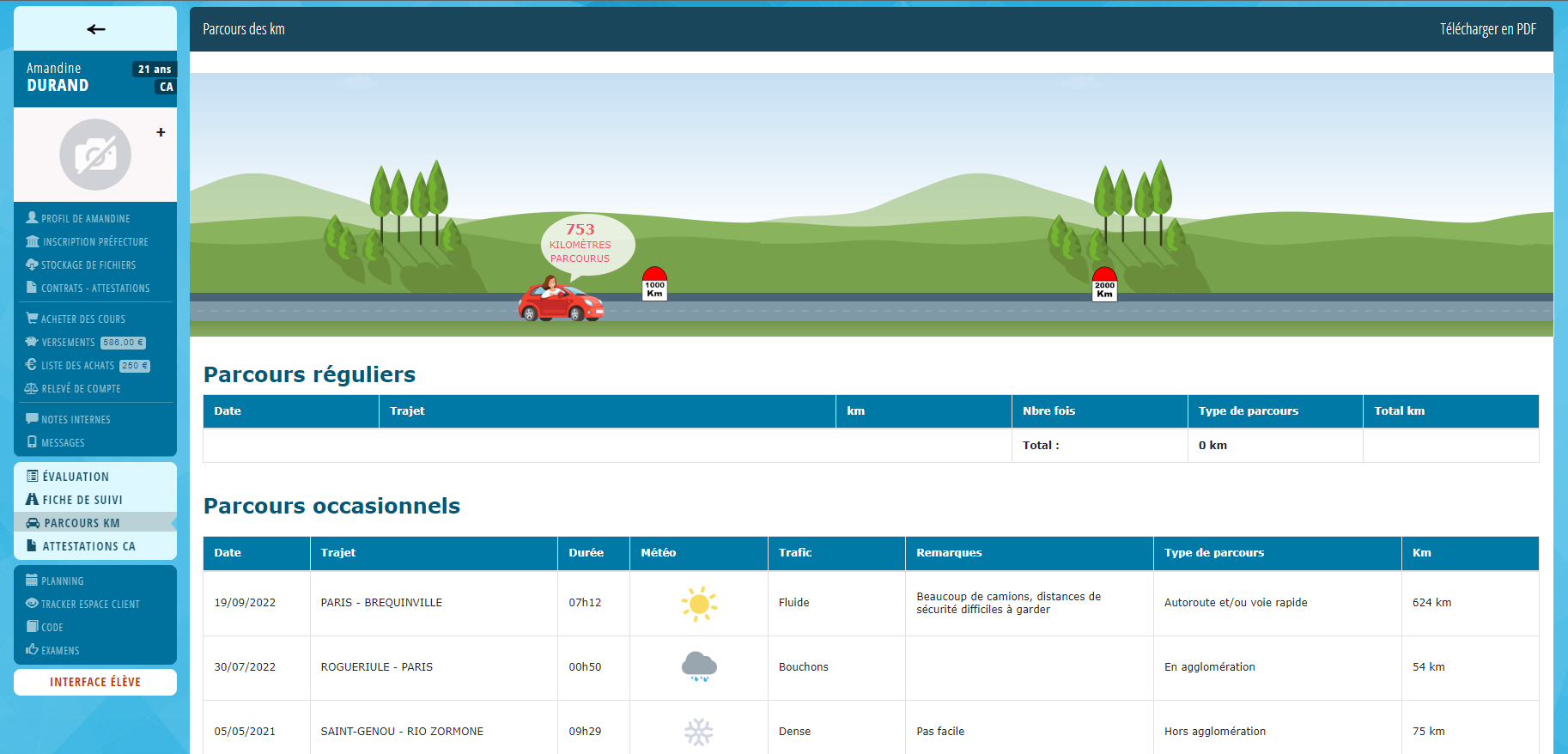This screenshot has height=754, width=1568.
Task: Open Inscription Préfecture menu item
Action: [94, 242]
